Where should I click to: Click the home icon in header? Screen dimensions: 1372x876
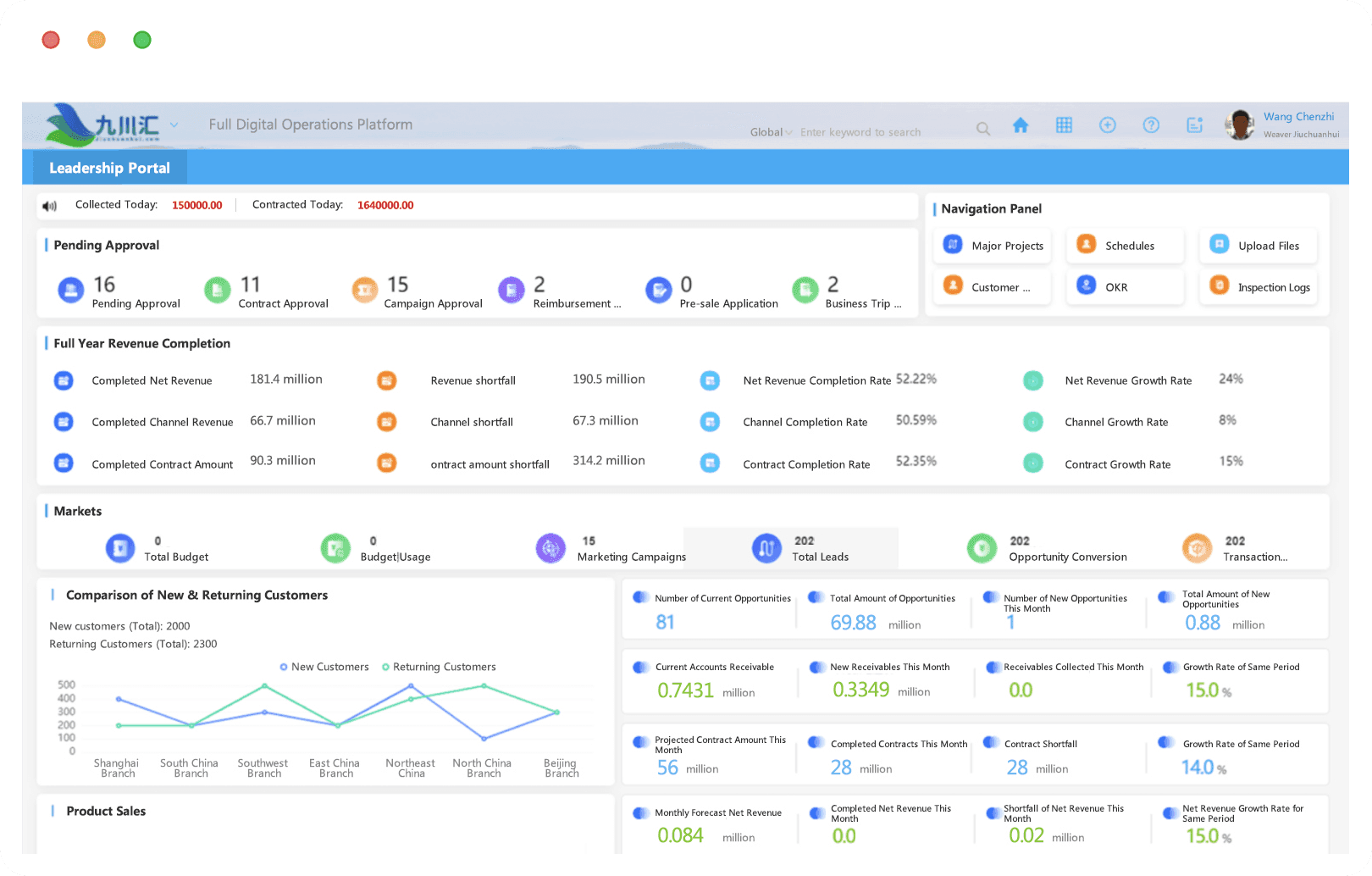click(1021, 125)
